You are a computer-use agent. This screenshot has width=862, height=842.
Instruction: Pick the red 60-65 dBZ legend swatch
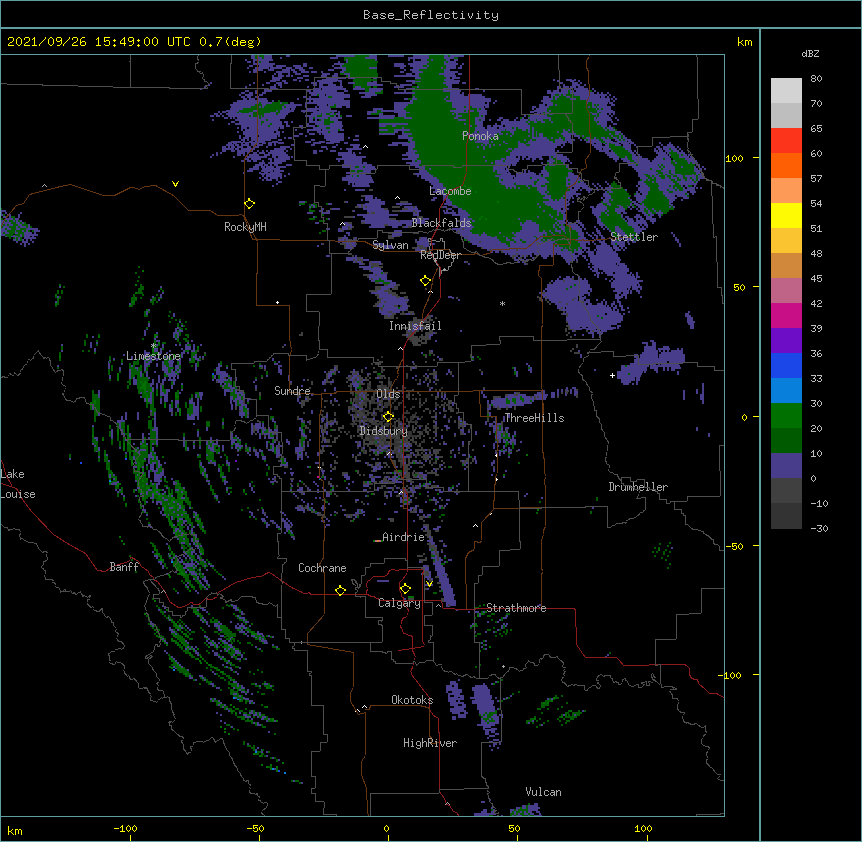(786, 141)
